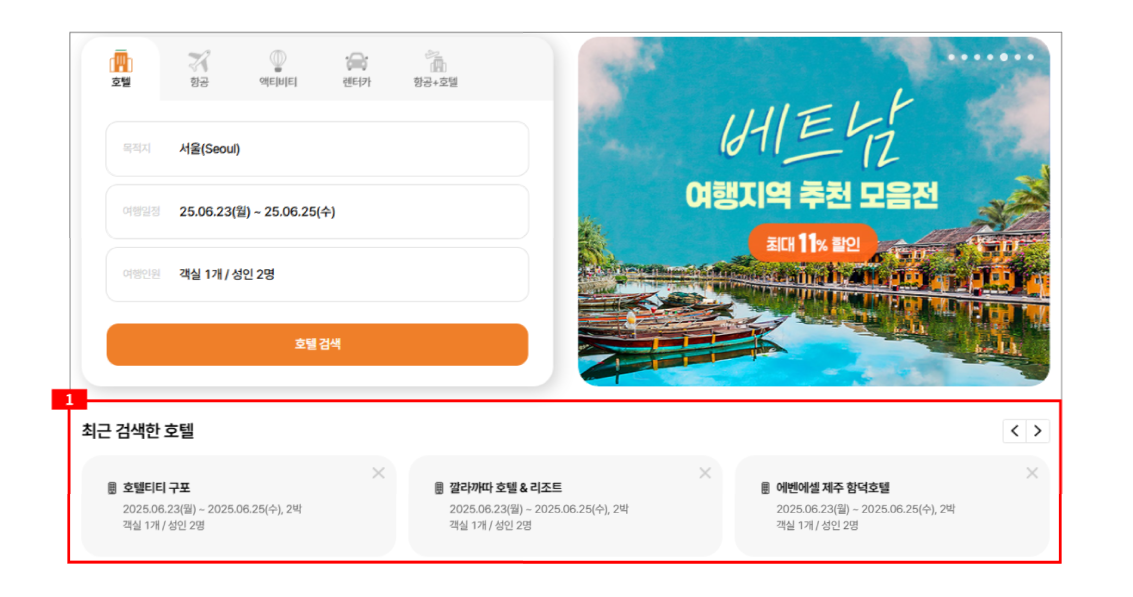Open the 호텔티티 구포 recent search card
Screen dimensions: 1133x597
click(x=238, y=506)
